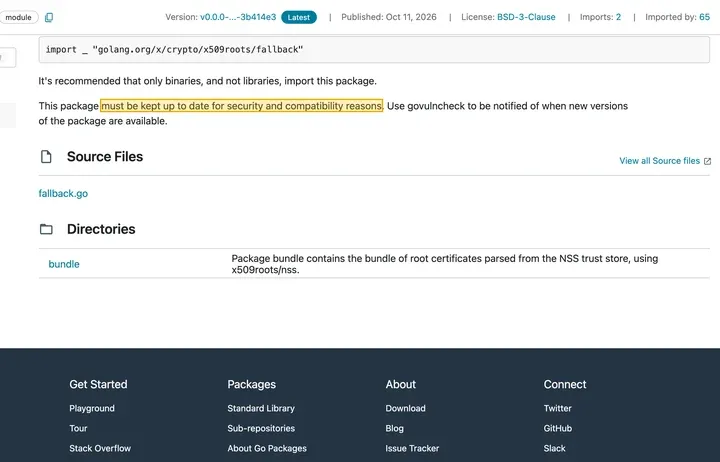Click the bundle package description text

444,264
